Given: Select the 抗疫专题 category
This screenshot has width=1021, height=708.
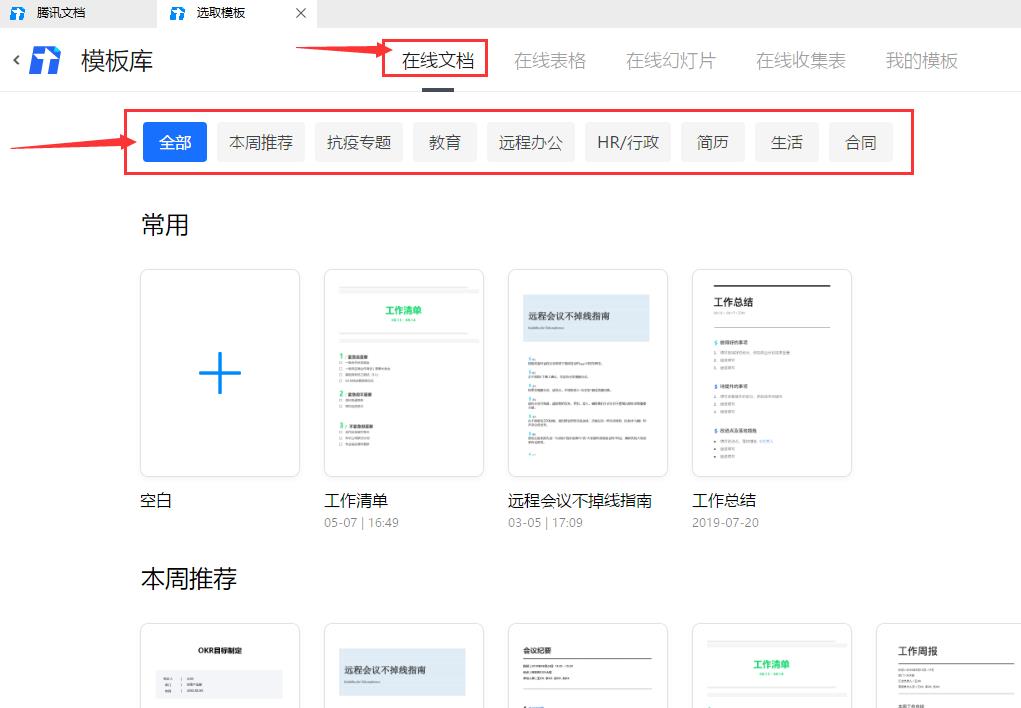Looking at the screenshot, I should click(x=358, y=142).
